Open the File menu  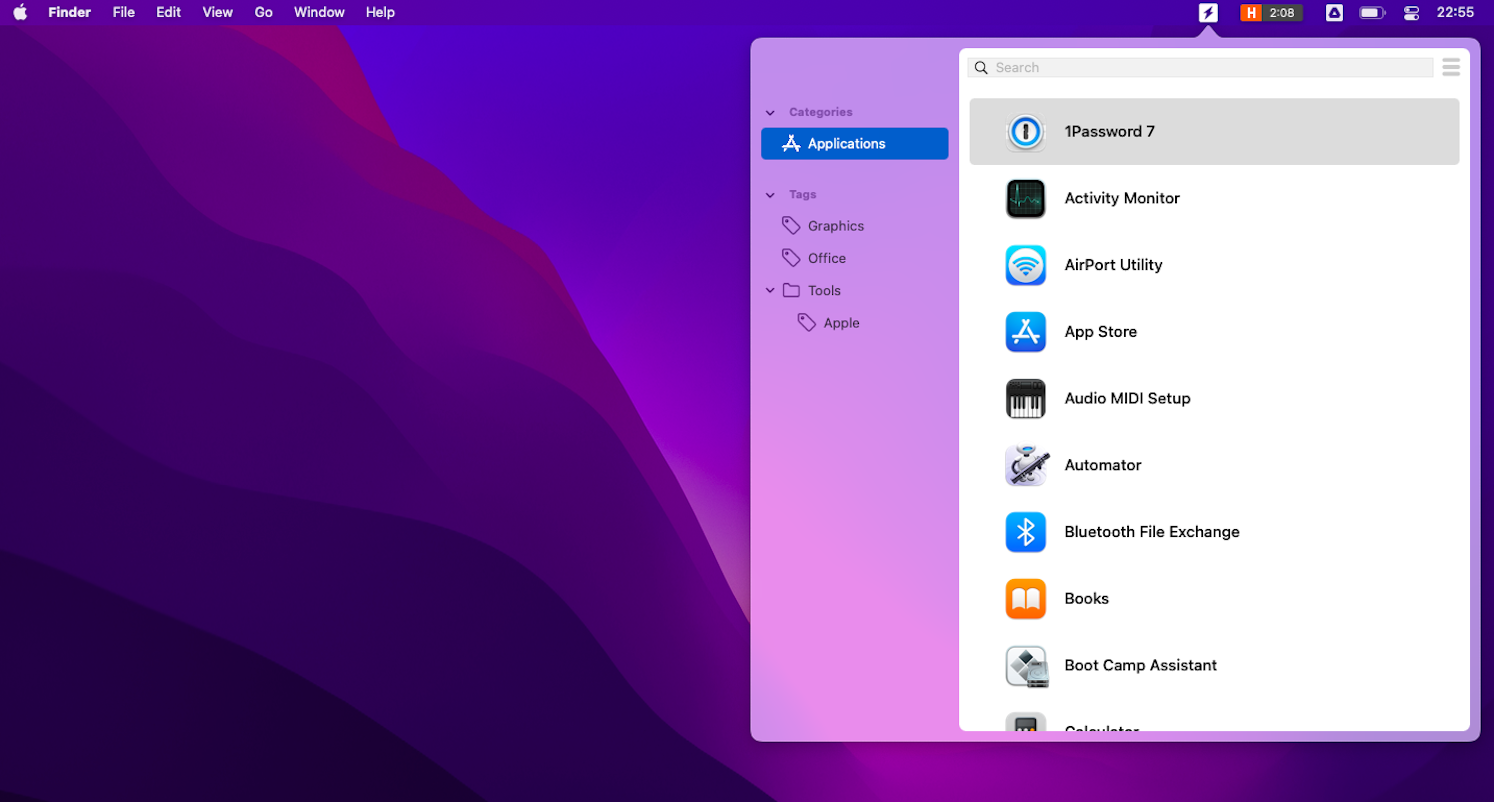coord(123,12)
